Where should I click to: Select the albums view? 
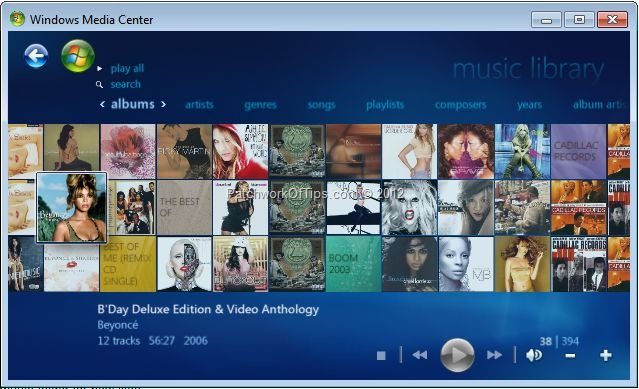tap(133, 104)
